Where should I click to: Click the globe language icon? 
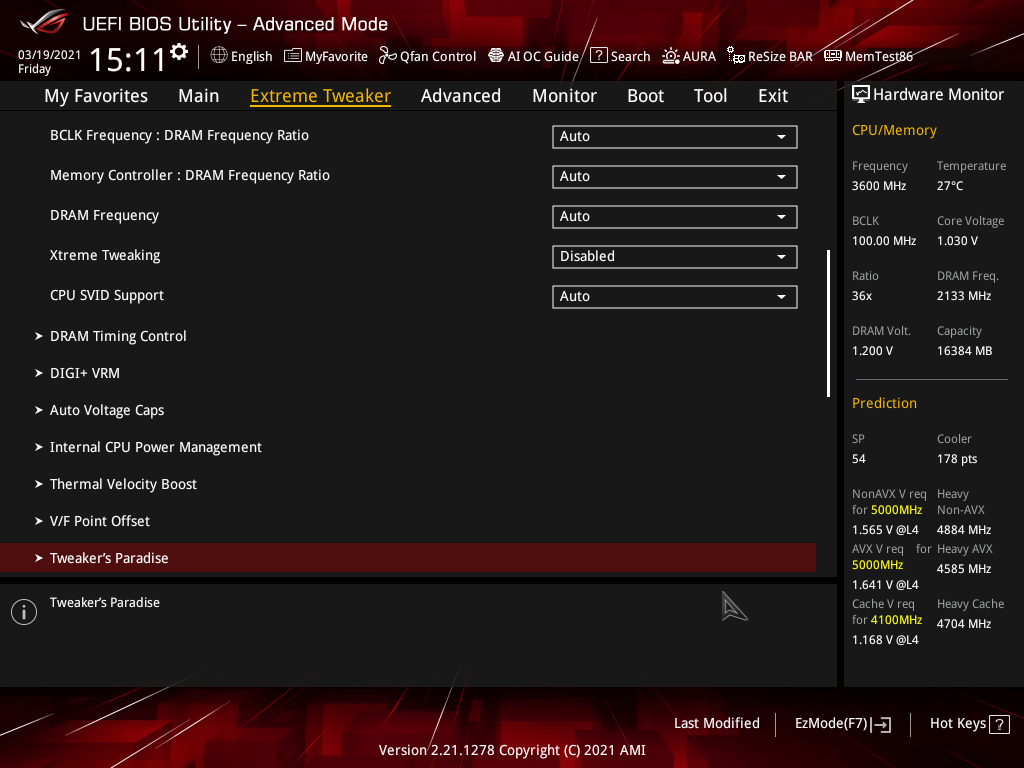pyautogui.click(x=219, y=56)
